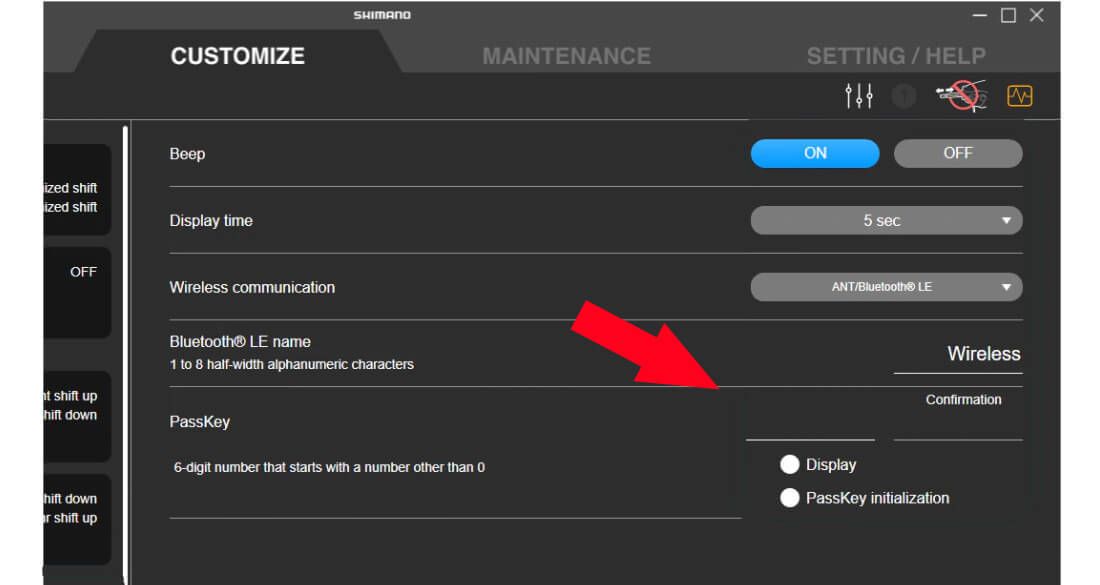Select the Display radio button

[790, 464]
